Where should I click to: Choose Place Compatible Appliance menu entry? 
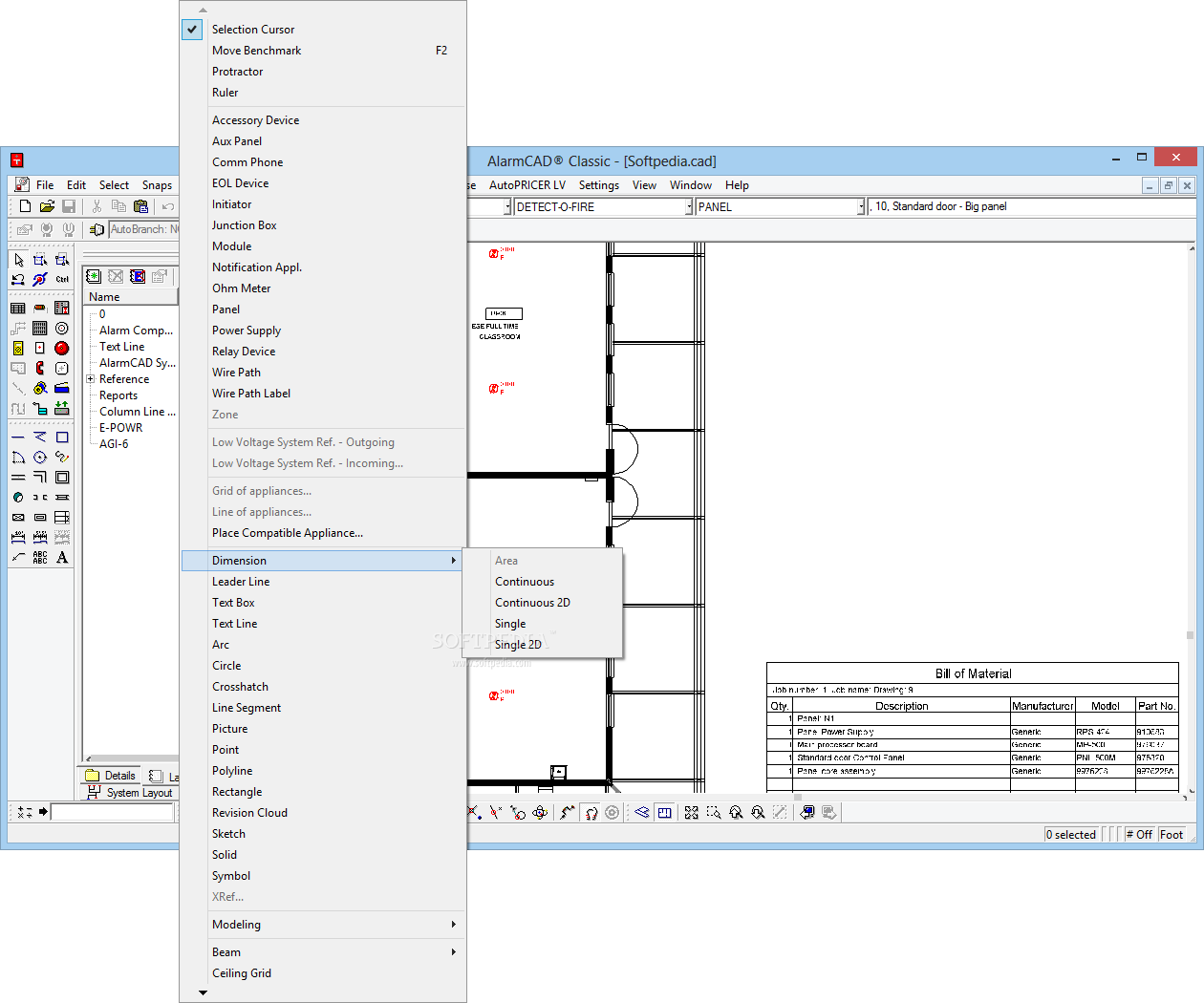pyautogui.click(x=288, y=533)
